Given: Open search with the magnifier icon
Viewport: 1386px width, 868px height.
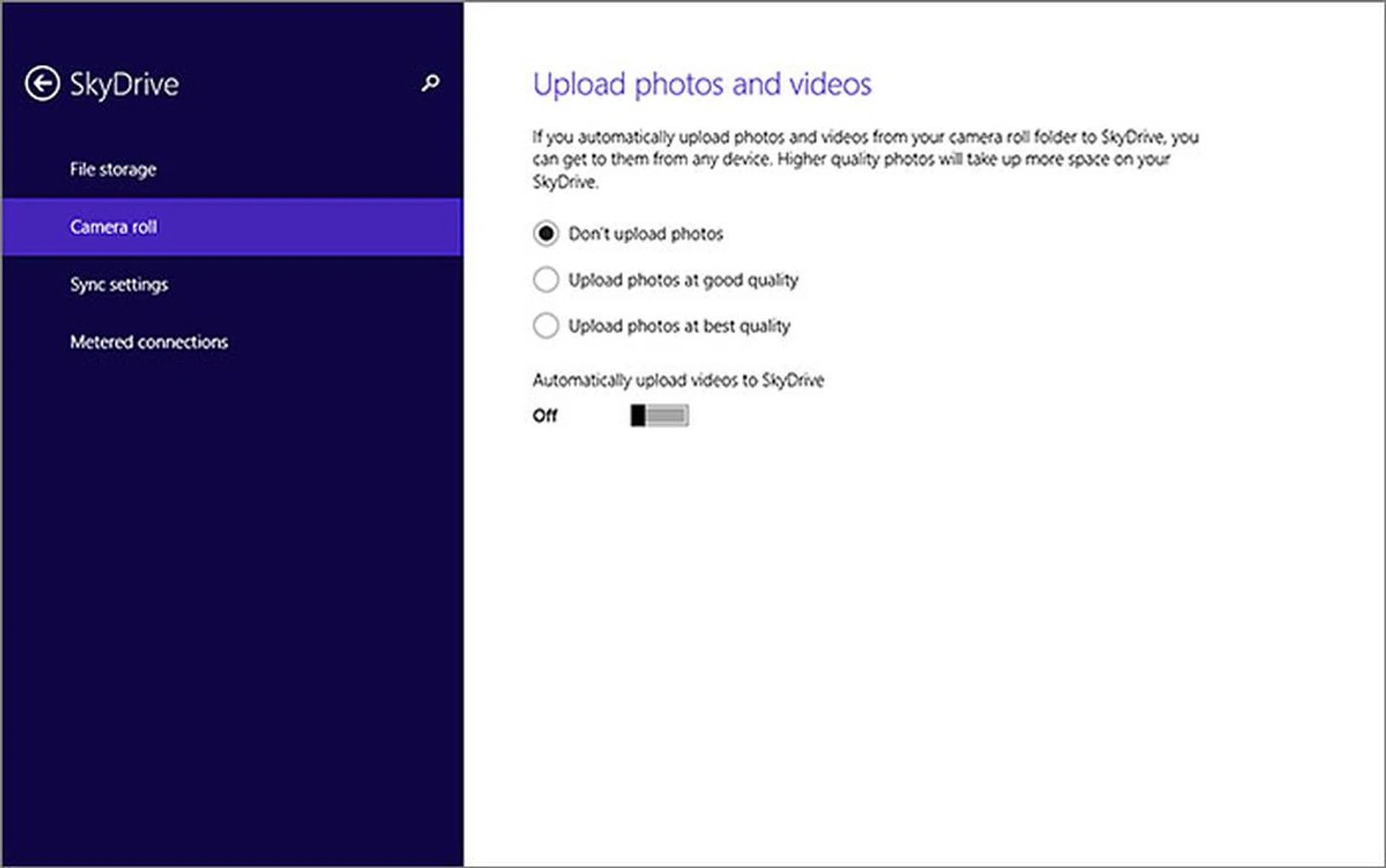Looking at the screenshot, I should 430,83.
